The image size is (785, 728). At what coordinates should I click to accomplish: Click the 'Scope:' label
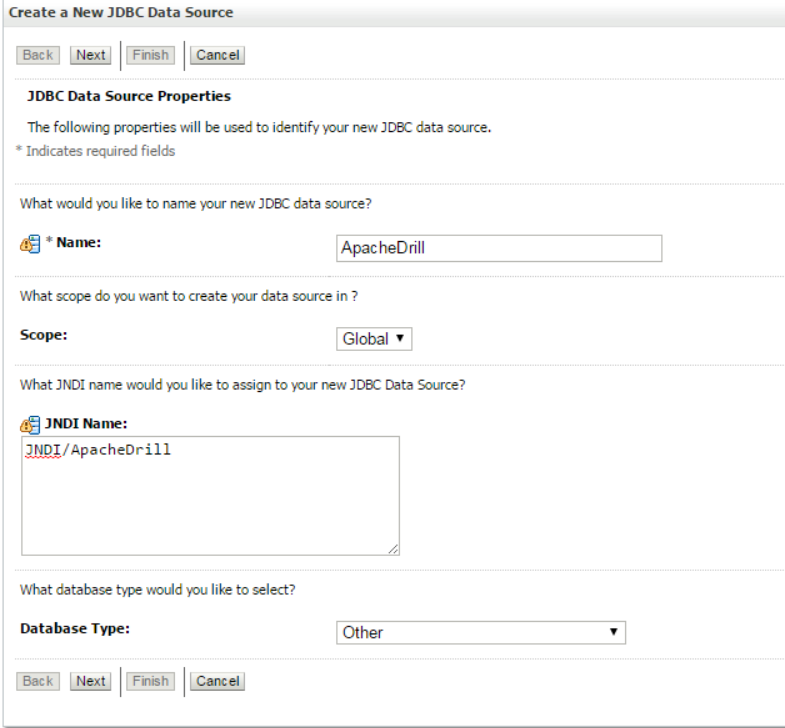pos(44,335)
